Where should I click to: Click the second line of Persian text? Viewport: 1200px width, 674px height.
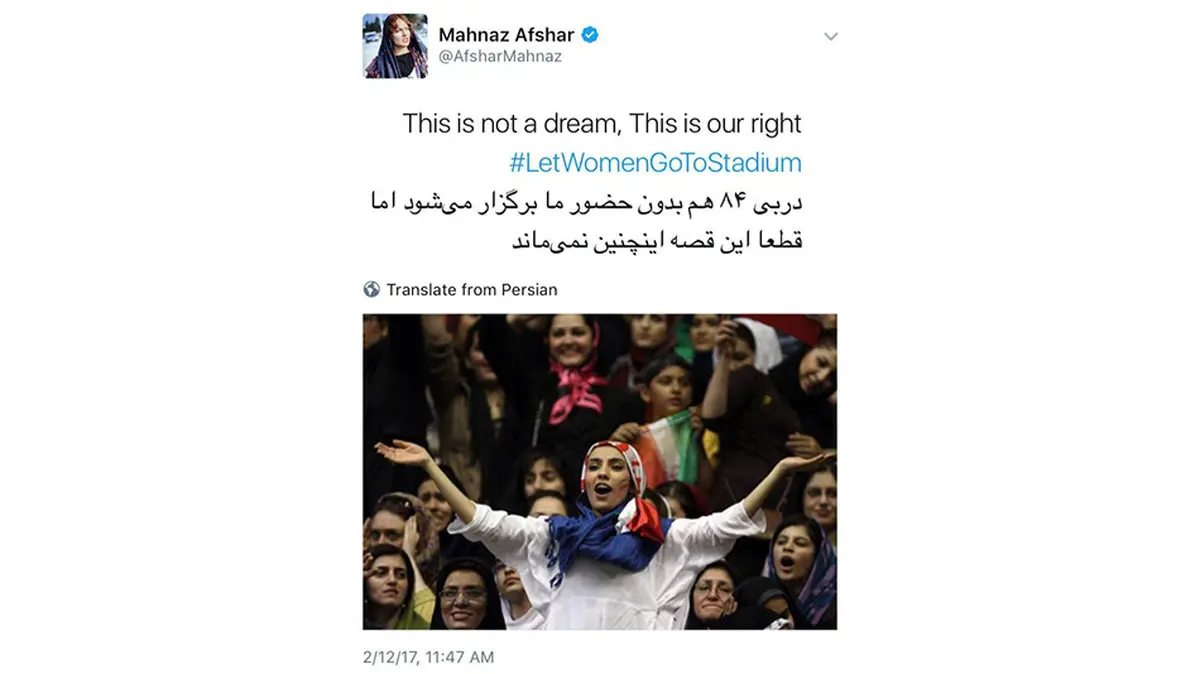657,241
